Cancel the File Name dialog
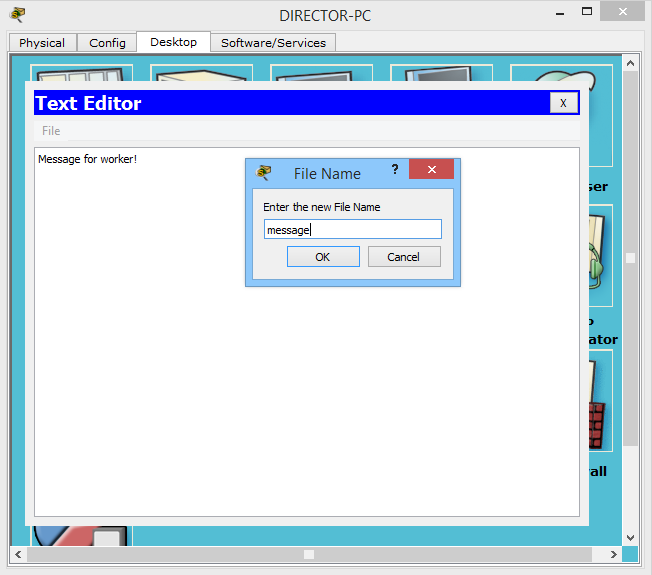 click(x=404, y=257)
